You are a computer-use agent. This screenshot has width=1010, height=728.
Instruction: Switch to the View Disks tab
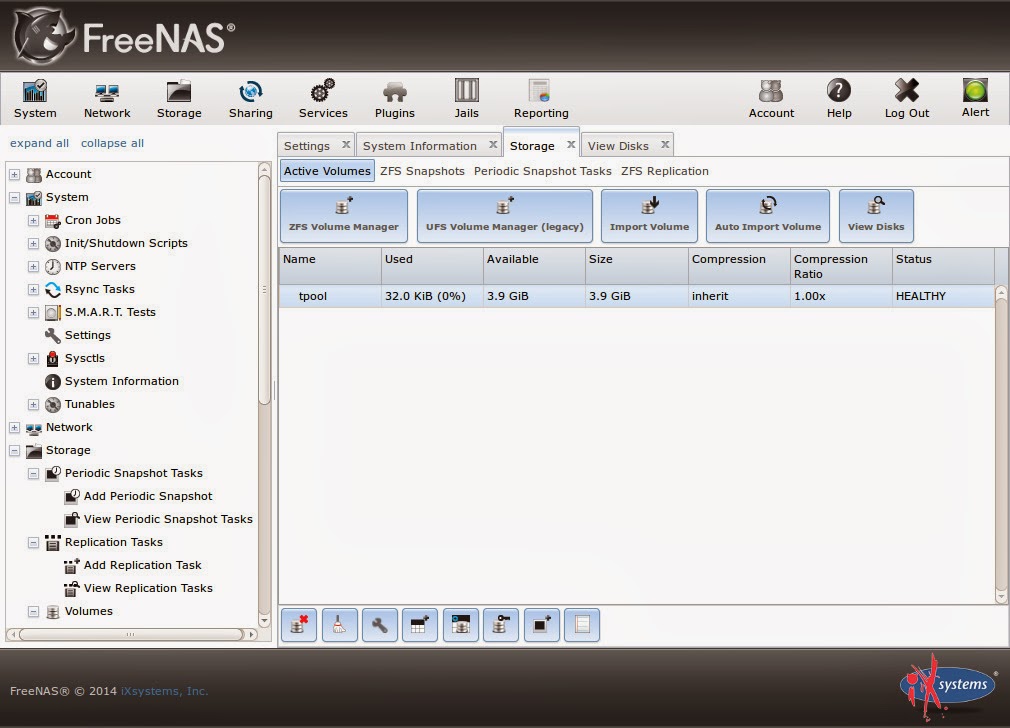(618, 146)
